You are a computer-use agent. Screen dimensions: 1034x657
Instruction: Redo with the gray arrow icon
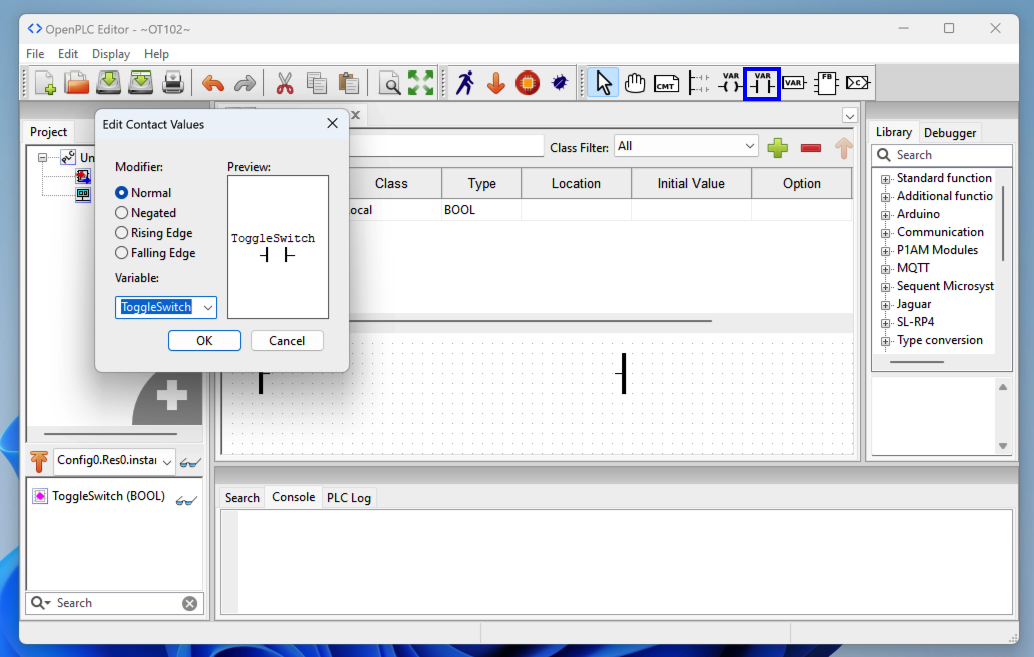(x=245, y=83)
